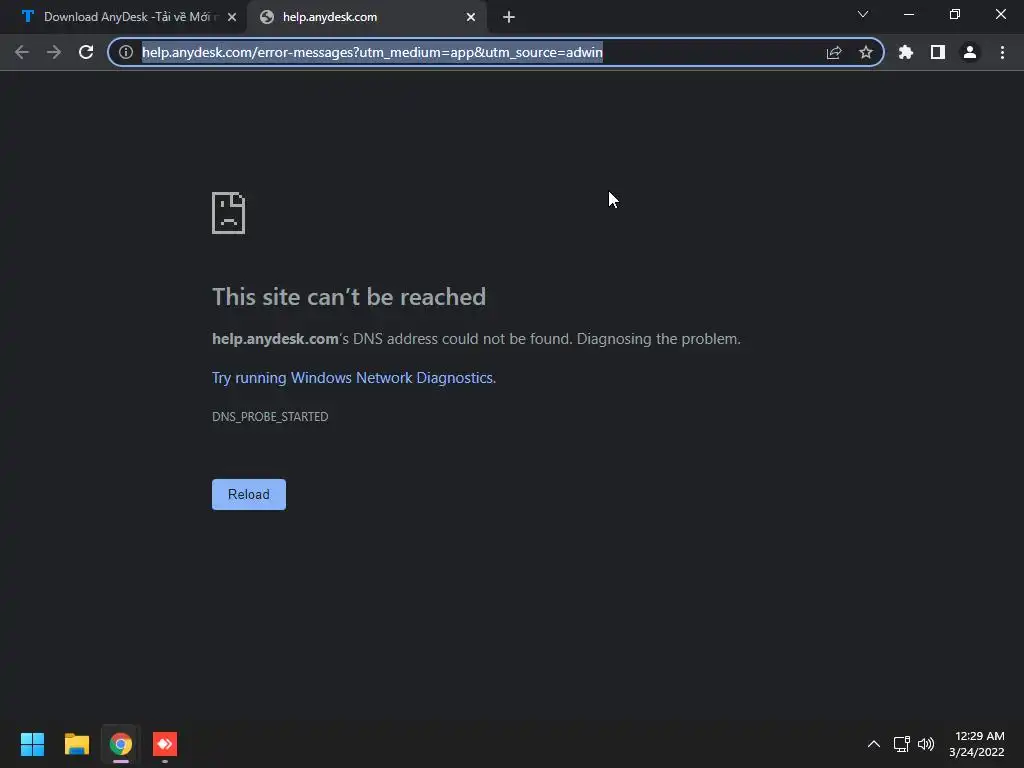Close the help.anydesk.com tab
Screen dimensions: 1024x768
(471, 17)
